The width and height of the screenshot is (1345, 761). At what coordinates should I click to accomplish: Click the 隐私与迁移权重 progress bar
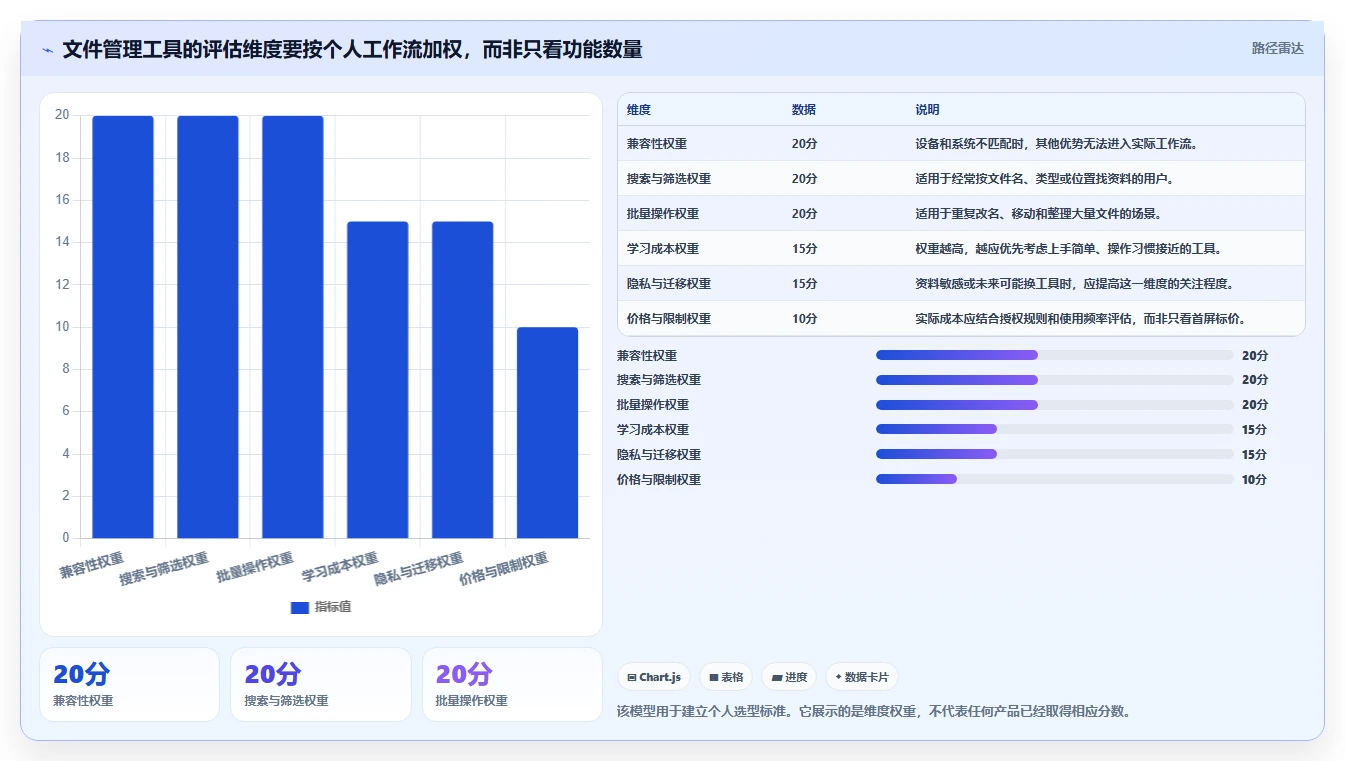1055,454
